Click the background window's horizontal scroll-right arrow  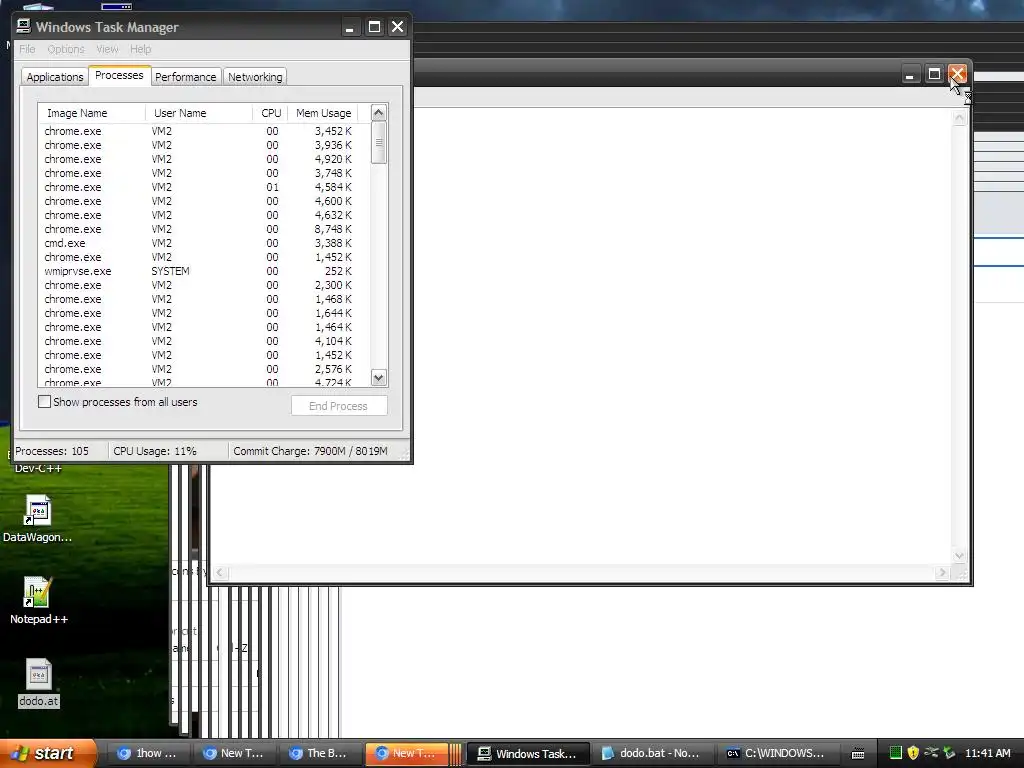tap(942, 573)
